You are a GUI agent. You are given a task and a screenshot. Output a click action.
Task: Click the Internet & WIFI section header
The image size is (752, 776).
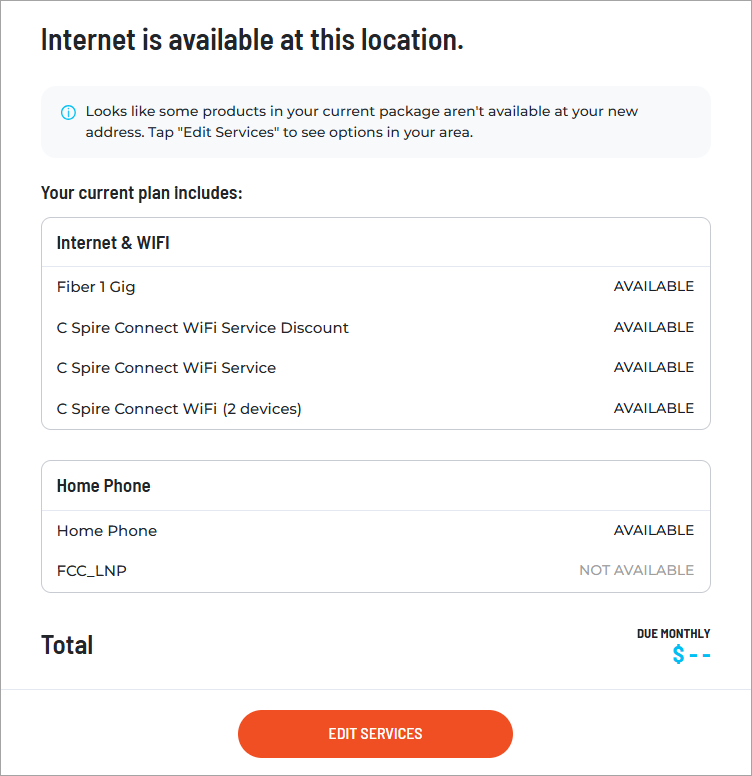(x=113, y=243)
